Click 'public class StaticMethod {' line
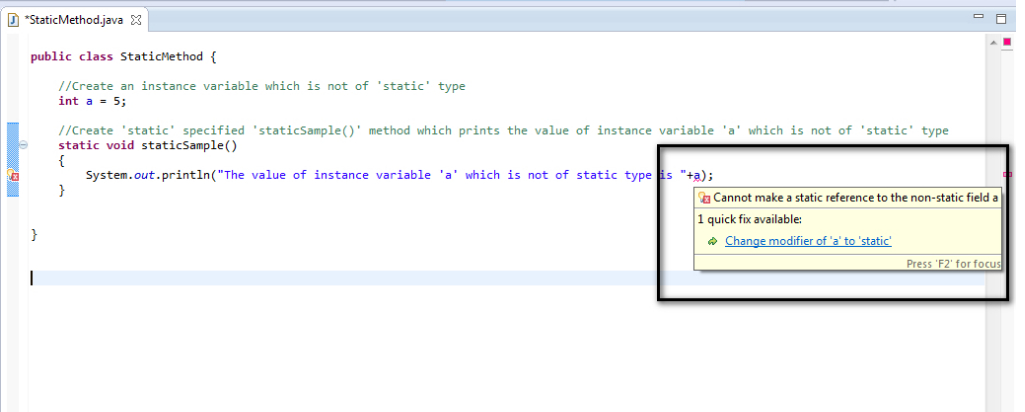Image resolution: width=1025 pixels, height=412 pixels. coord(124,57)
